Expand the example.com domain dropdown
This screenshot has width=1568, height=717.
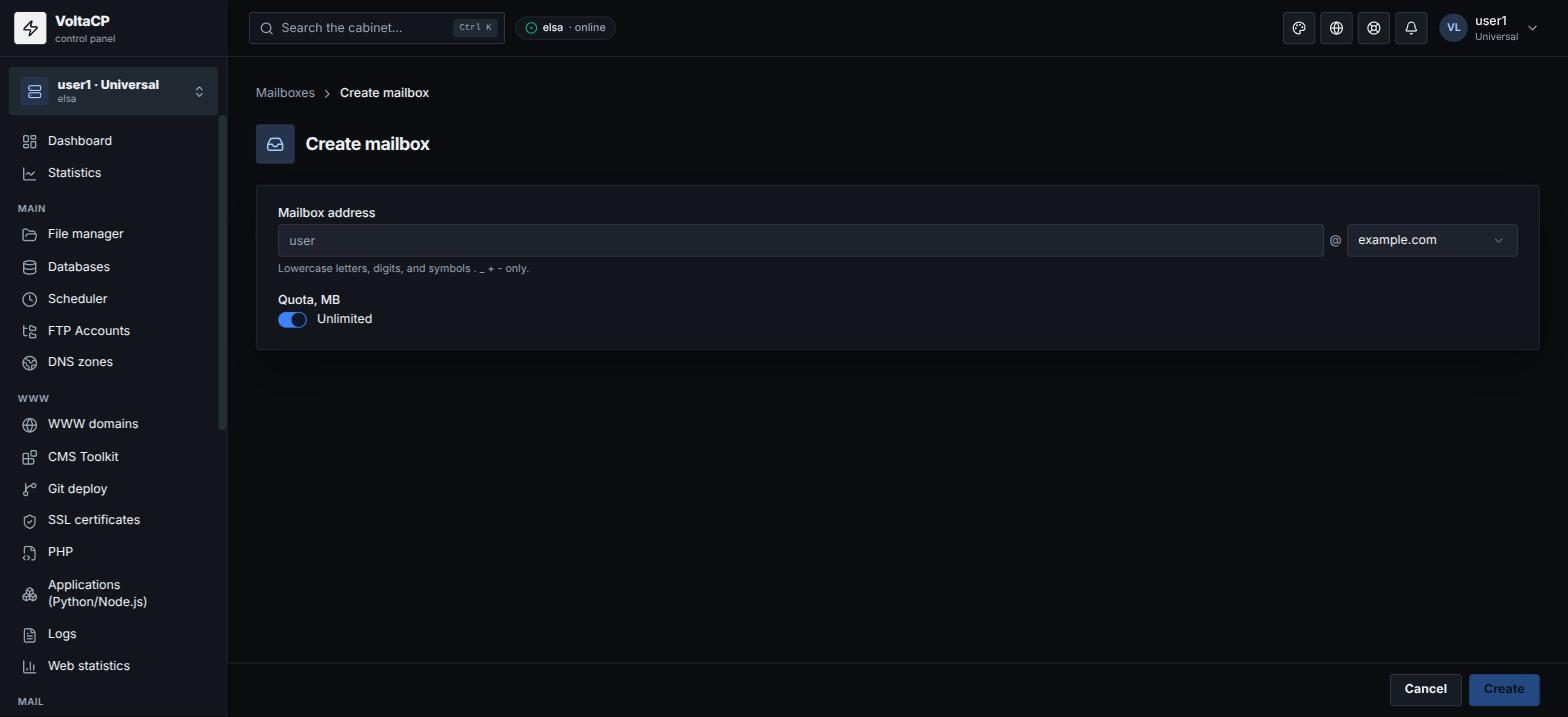(1432, 240)
